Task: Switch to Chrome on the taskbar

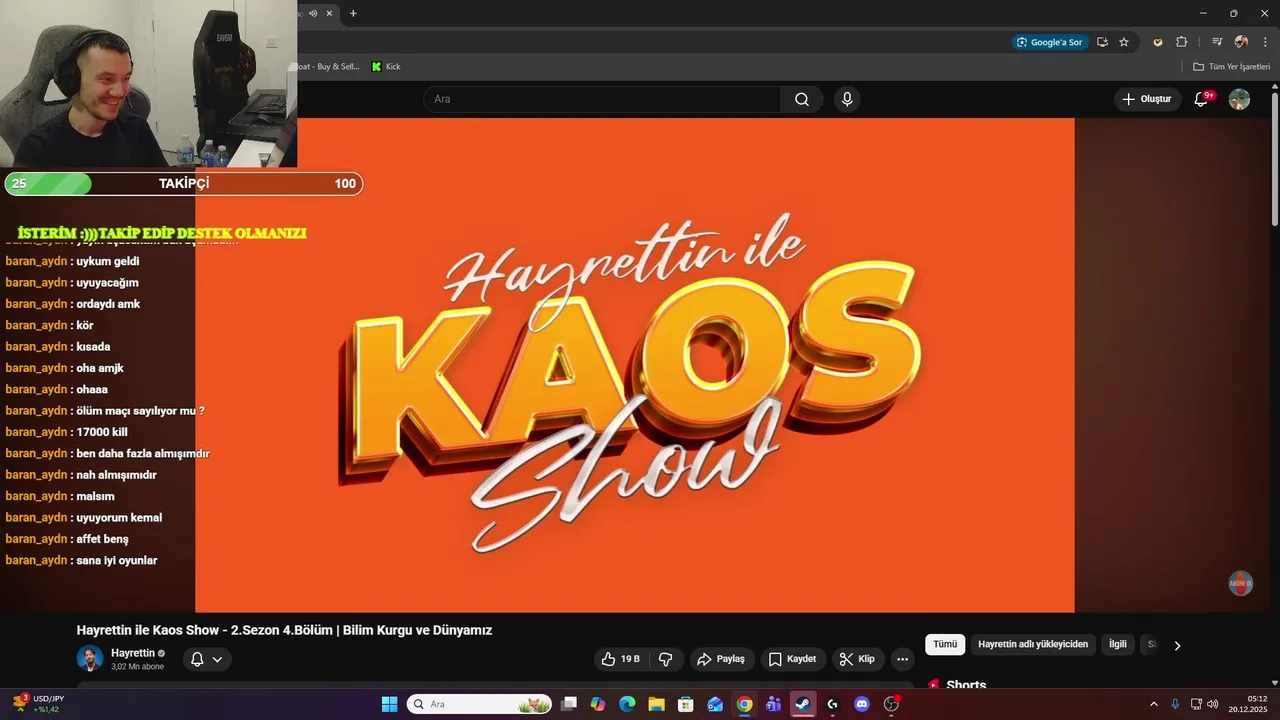Action: (744, 704)
